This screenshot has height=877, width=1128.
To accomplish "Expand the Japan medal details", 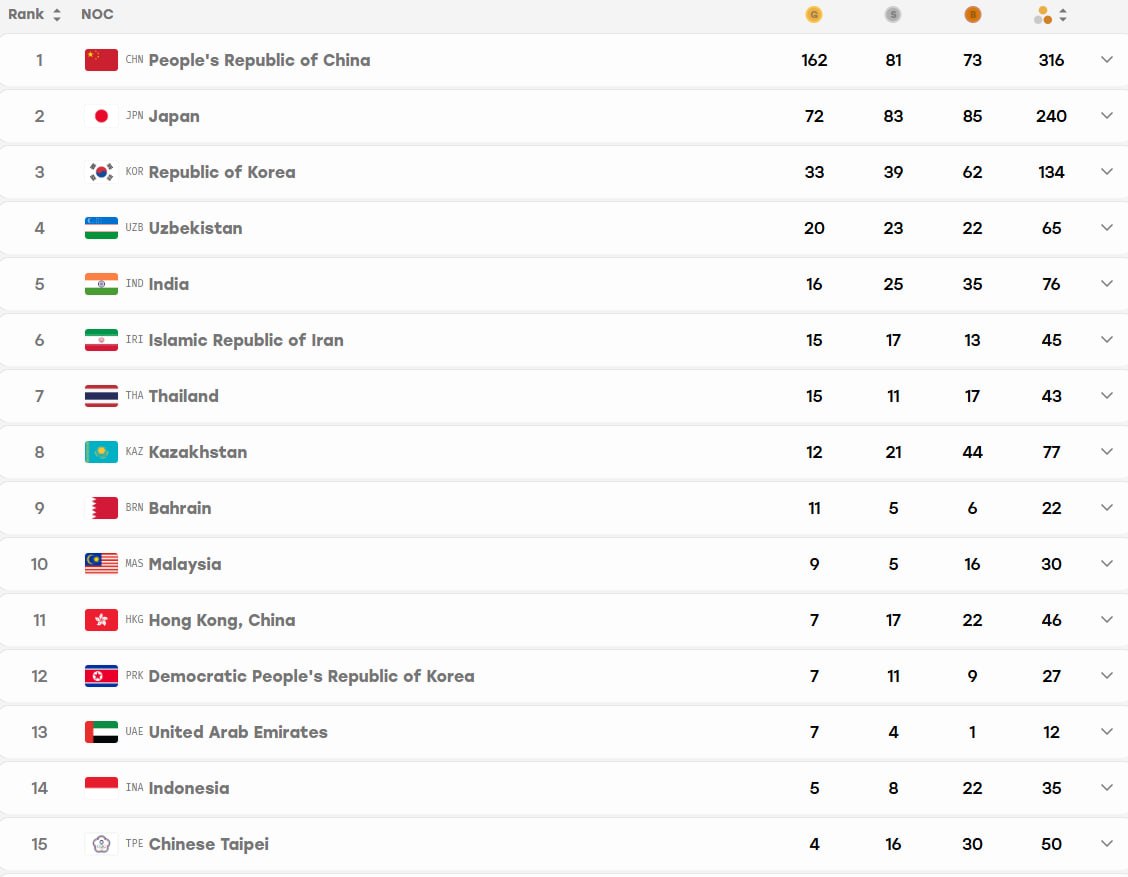I will [1106, 116].
